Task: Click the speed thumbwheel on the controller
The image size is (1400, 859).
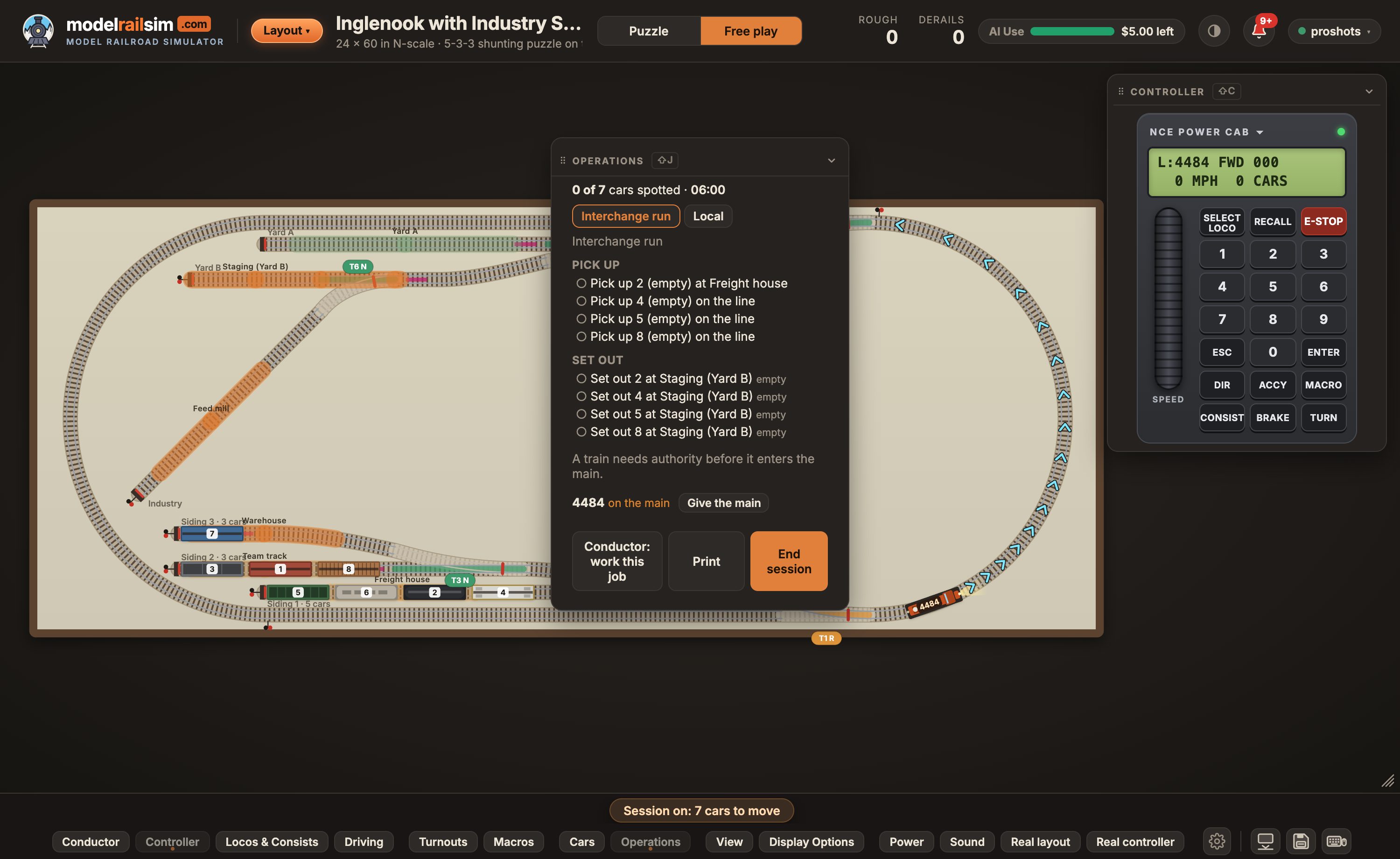Action: point(1168,298)
